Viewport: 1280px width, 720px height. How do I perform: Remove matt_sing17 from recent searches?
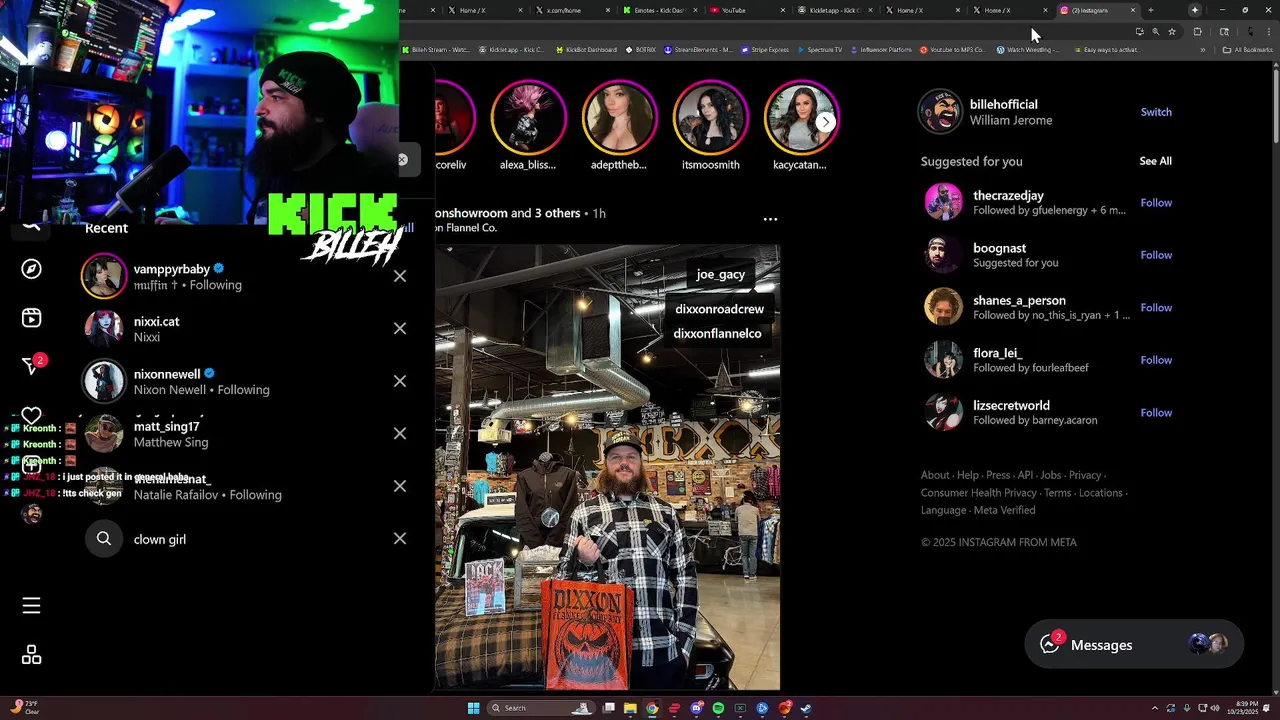[400, 433]
